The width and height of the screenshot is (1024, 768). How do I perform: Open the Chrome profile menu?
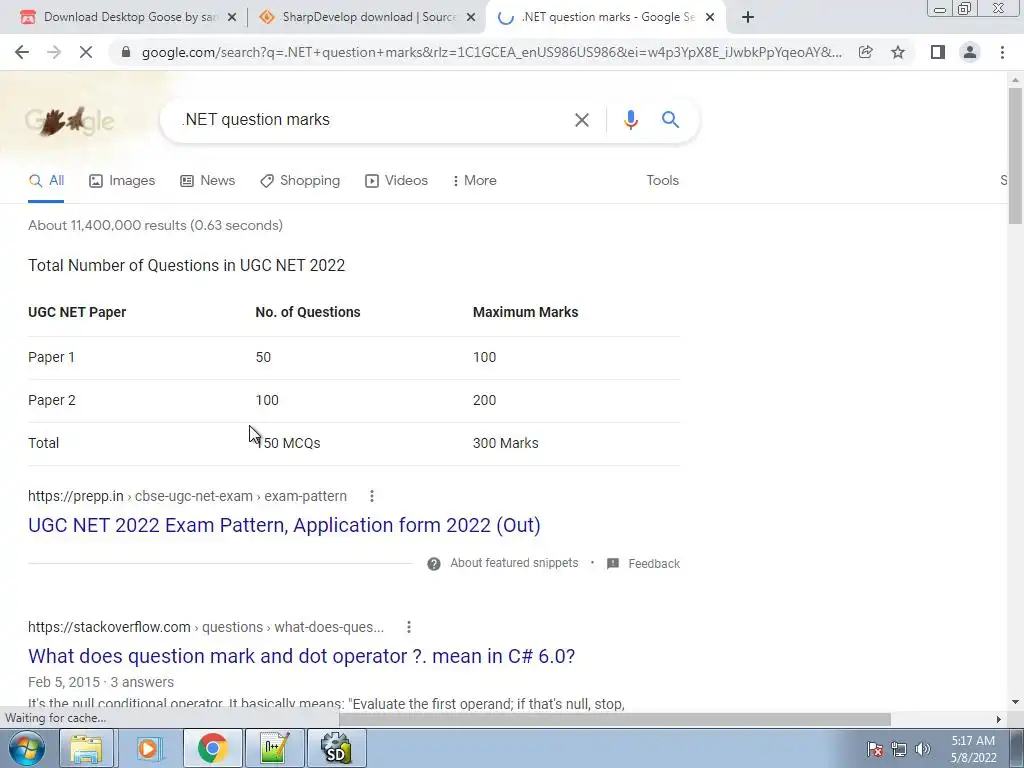tap(970, 52)
